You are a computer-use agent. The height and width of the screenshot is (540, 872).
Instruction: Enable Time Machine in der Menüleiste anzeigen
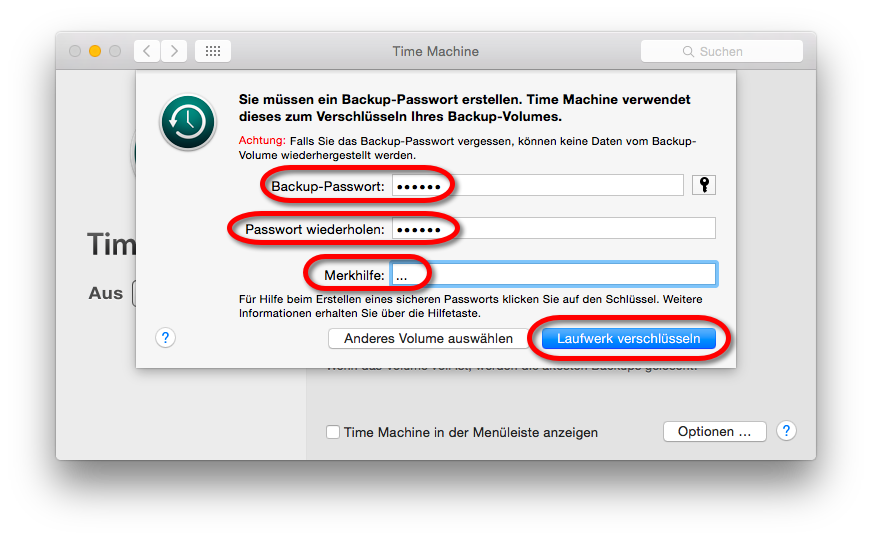(x=333, y=432)
